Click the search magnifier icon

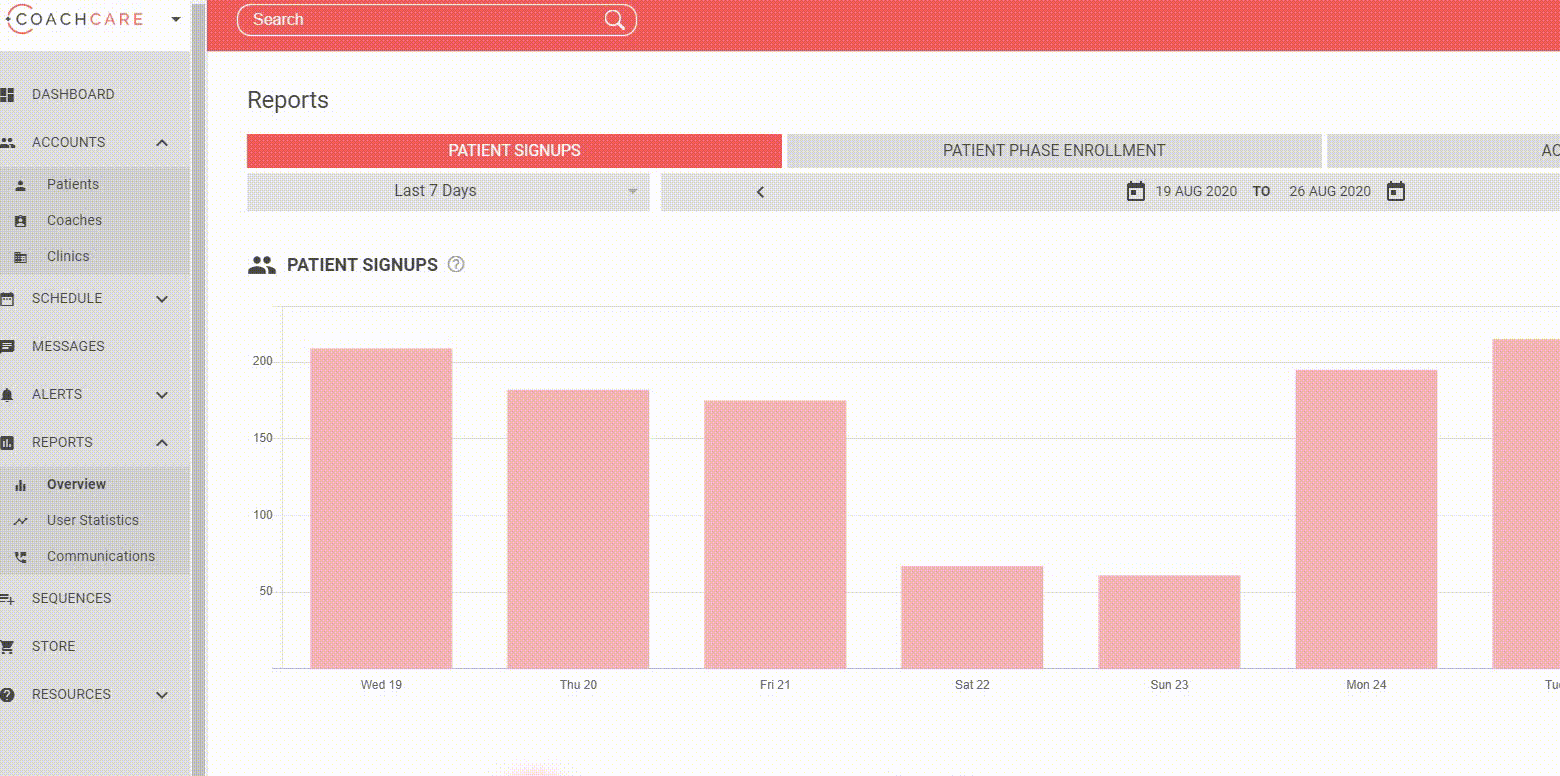[614, 20]
